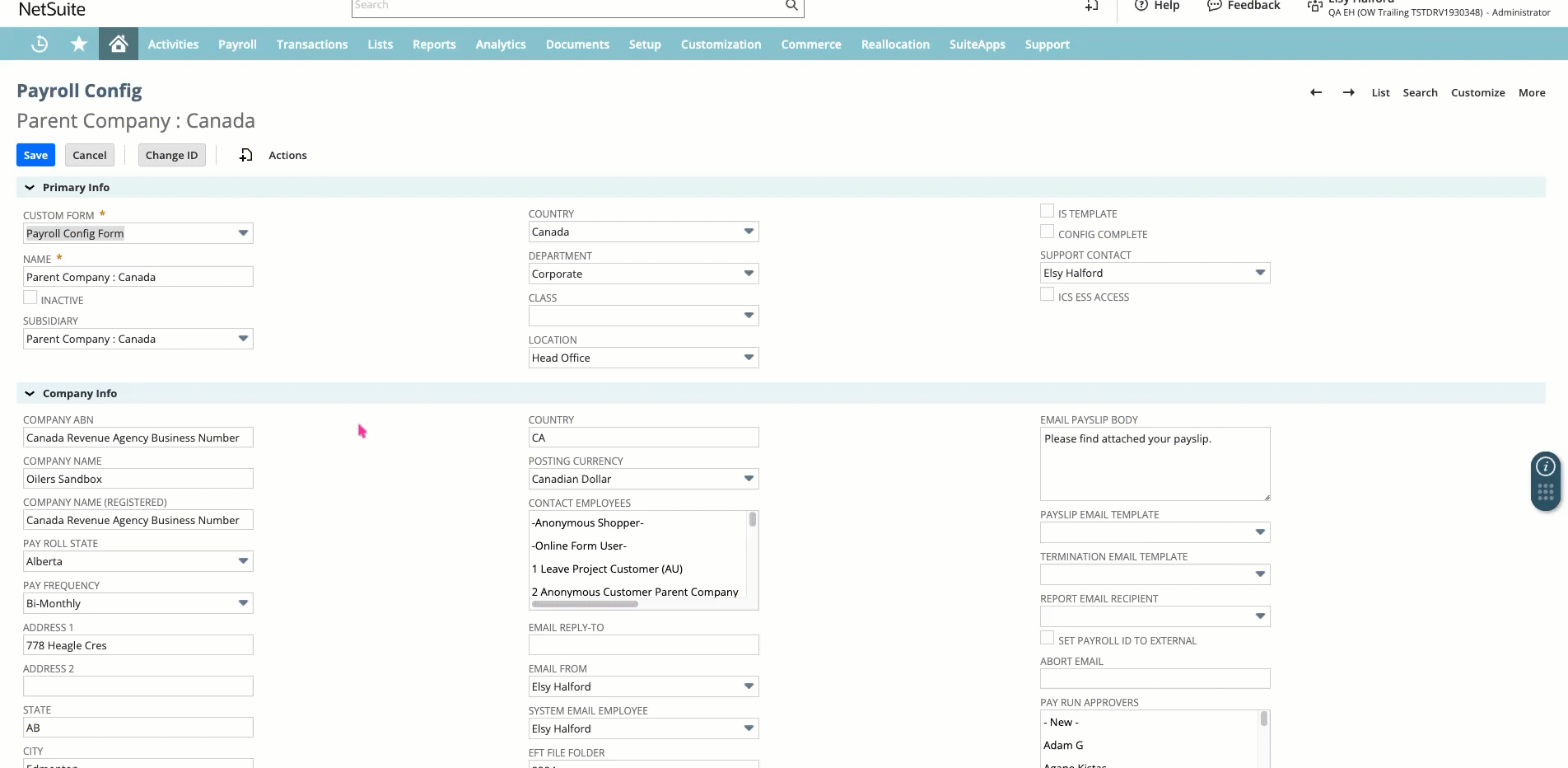This screenshot has height=768, width=1568.
Task: Enable Set Payroll ID To External checkbox
Action: [x=1048, y=638]
